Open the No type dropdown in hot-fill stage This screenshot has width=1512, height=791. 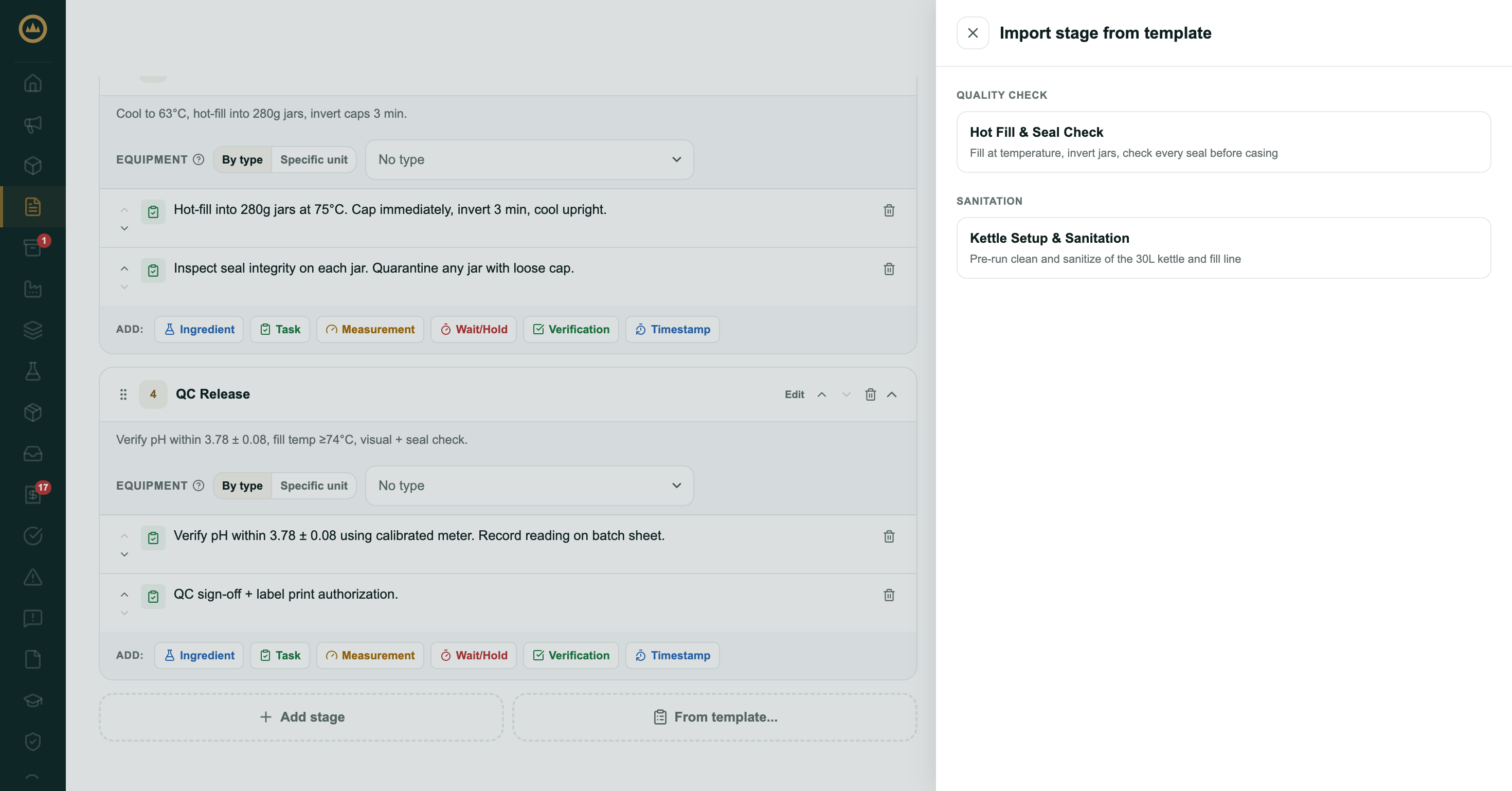(x=529, y=159)
